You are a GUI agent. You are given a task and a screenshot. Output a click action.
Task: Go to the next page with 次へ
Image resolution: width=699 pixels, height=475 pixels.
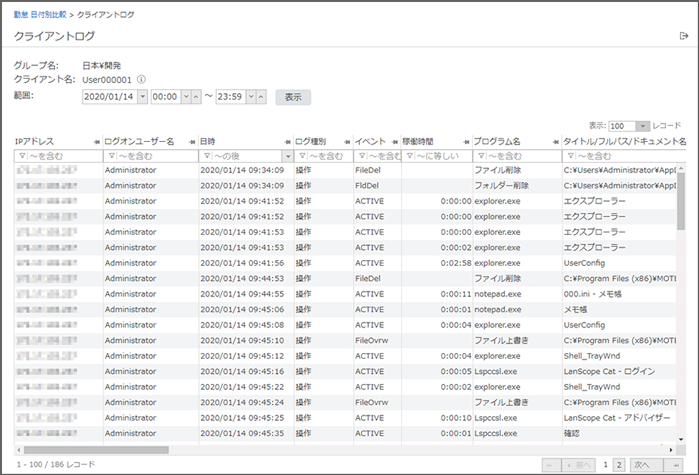pos(642,465)
